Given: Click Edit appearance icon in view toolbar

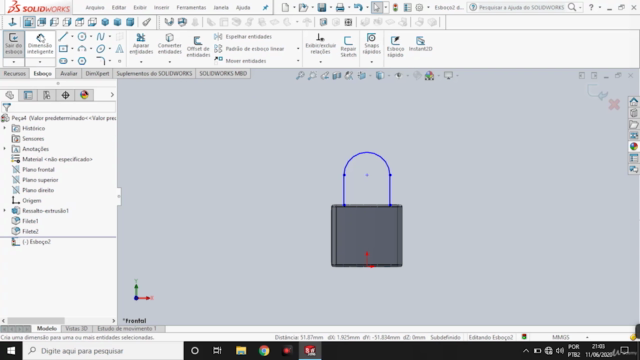Looking at the screenshot, I should (x=429, y=76).
